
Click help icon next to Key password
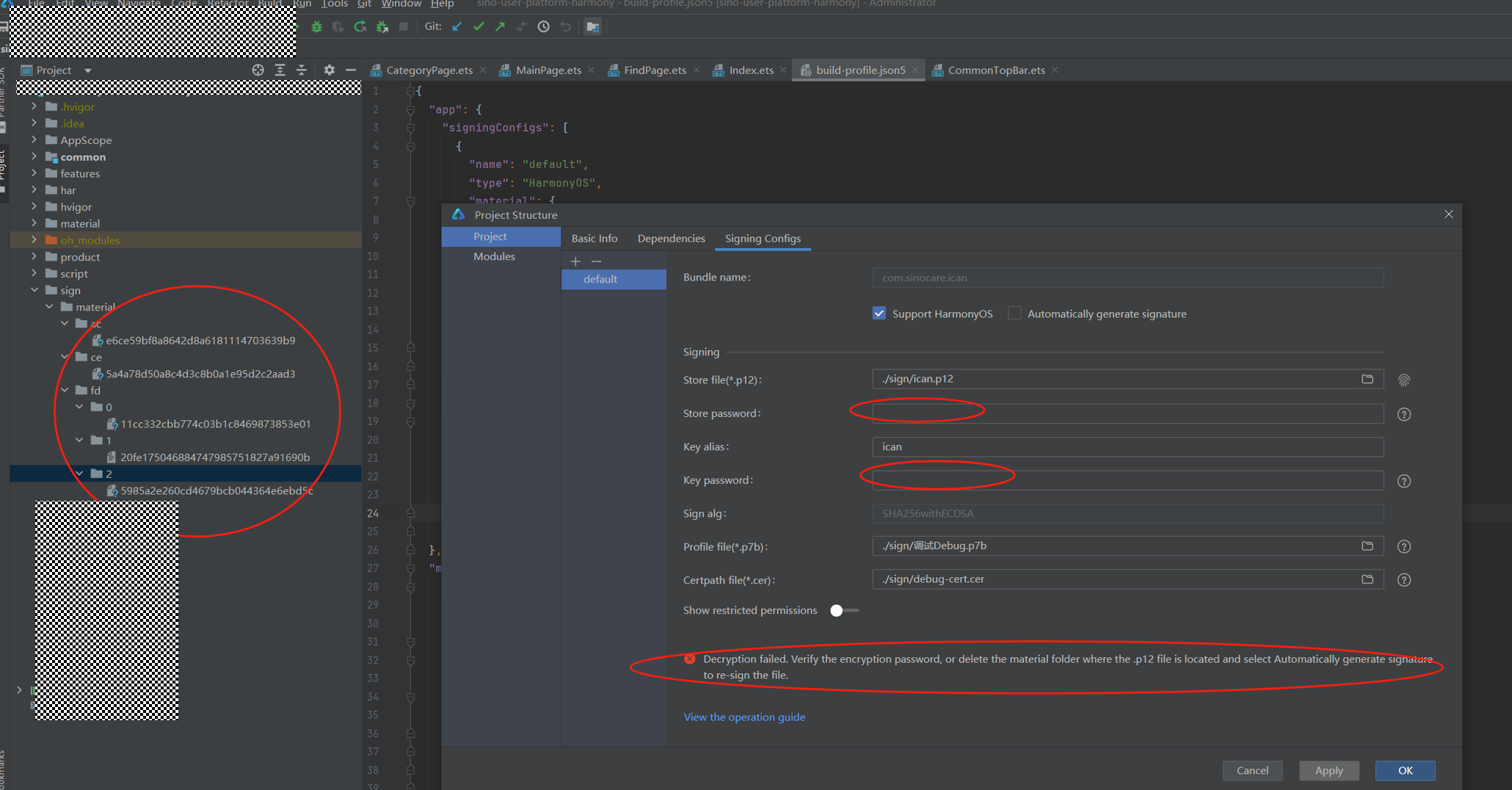(x=1404, y=482)
